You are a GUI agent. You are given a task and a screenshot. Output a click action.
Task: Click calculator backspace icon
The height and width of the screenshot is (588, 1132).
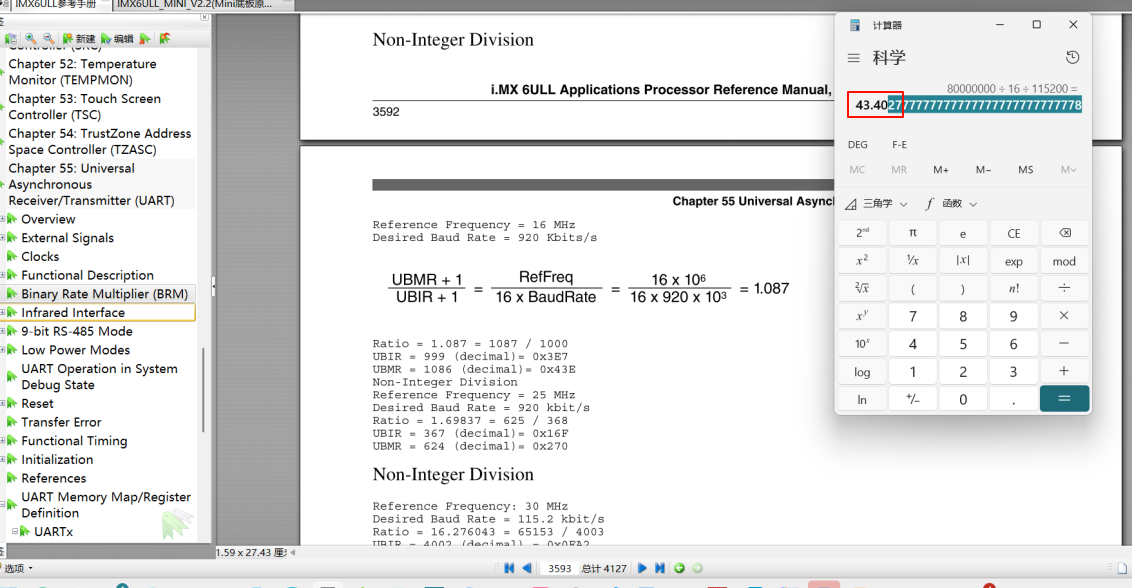pos(1064,233)
